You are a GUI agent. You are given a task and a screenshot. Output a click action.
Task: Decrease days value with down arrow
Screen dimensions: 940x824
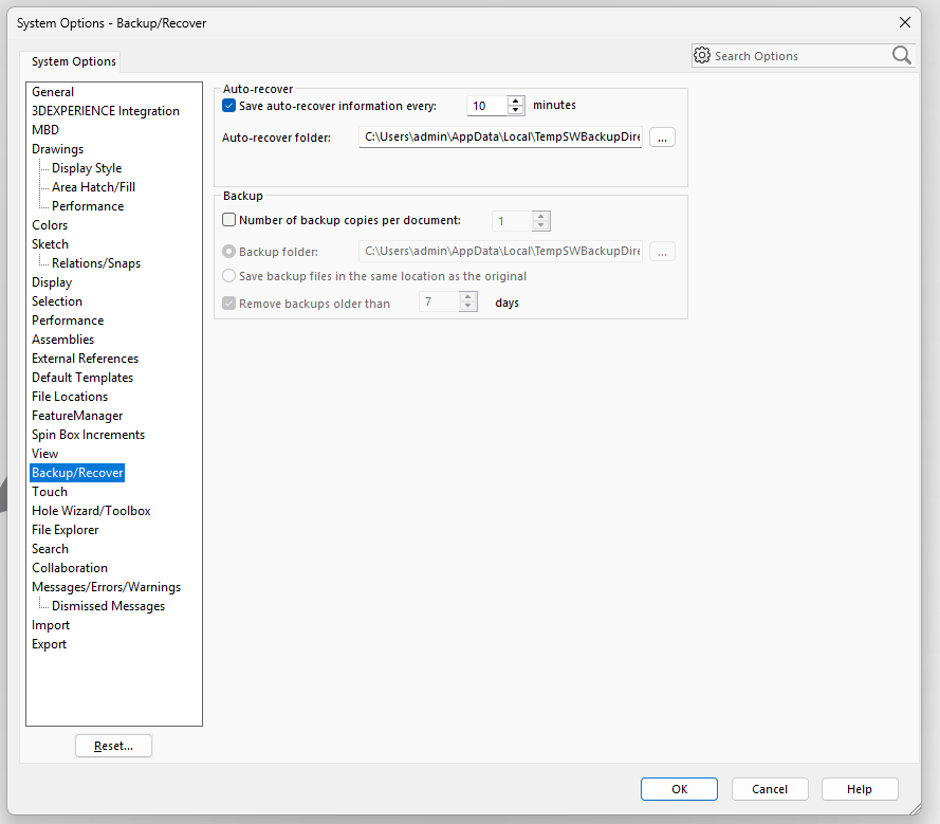468,306
